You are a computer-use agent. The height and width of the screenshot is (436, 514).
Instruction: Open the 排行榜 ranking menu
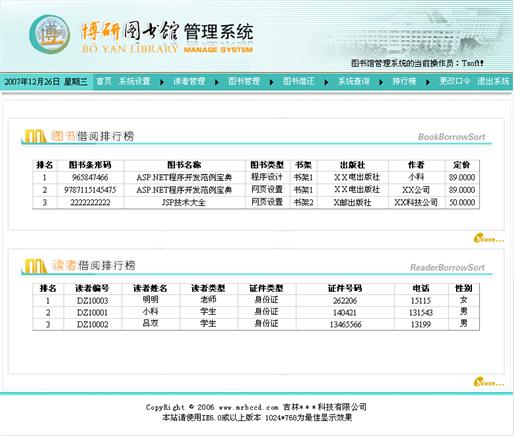tap(404, 81)
